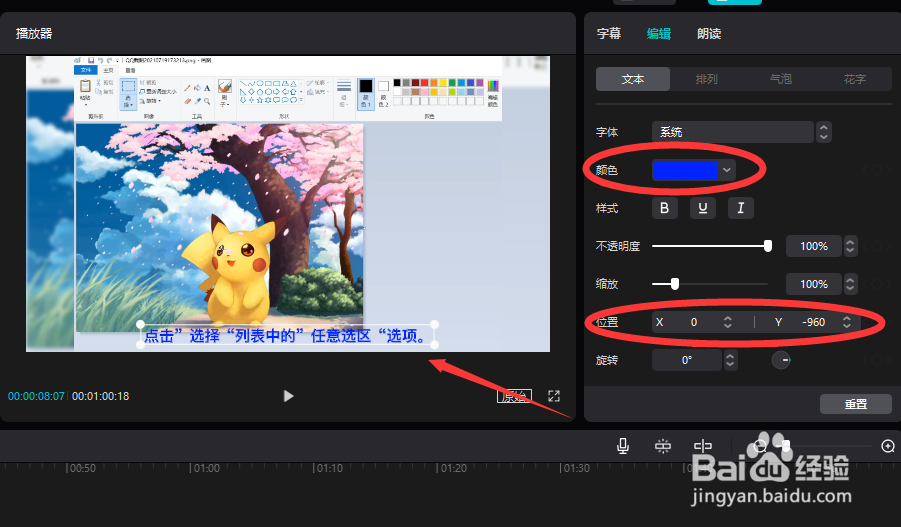The height and width of the screenshot is (527, 901).
Task: Add keyframe for the 旋转 row
Action: coord(876,360)
